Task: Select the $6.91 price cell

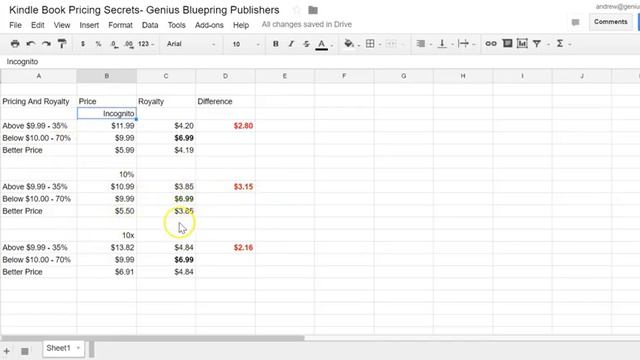Action: [107, 272]
